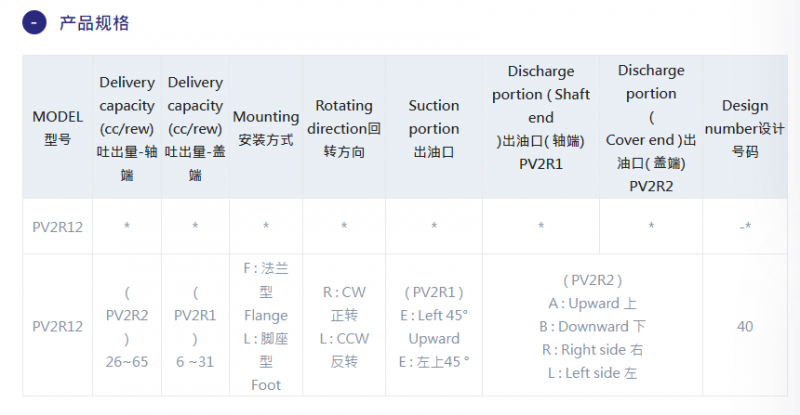
Task: Select the Flange and Foot mounting cell
Action: (x=266, y=326)
